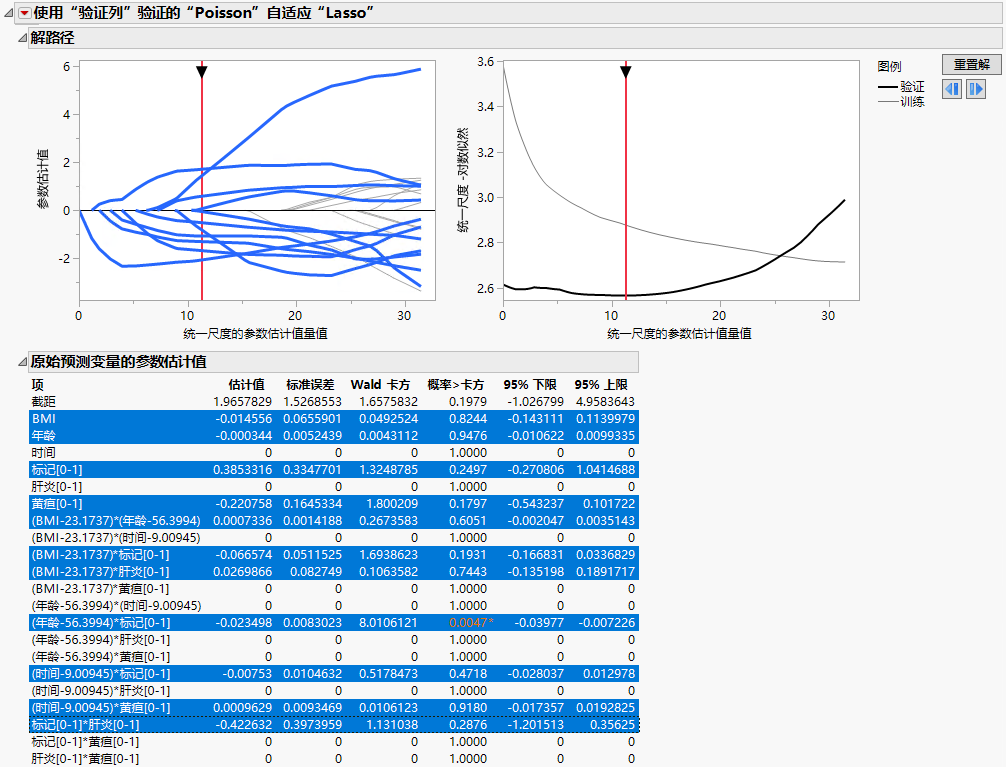Click the 95% 下限 column header
This screenshot has width=1006, height=767.
coord(529,384)
